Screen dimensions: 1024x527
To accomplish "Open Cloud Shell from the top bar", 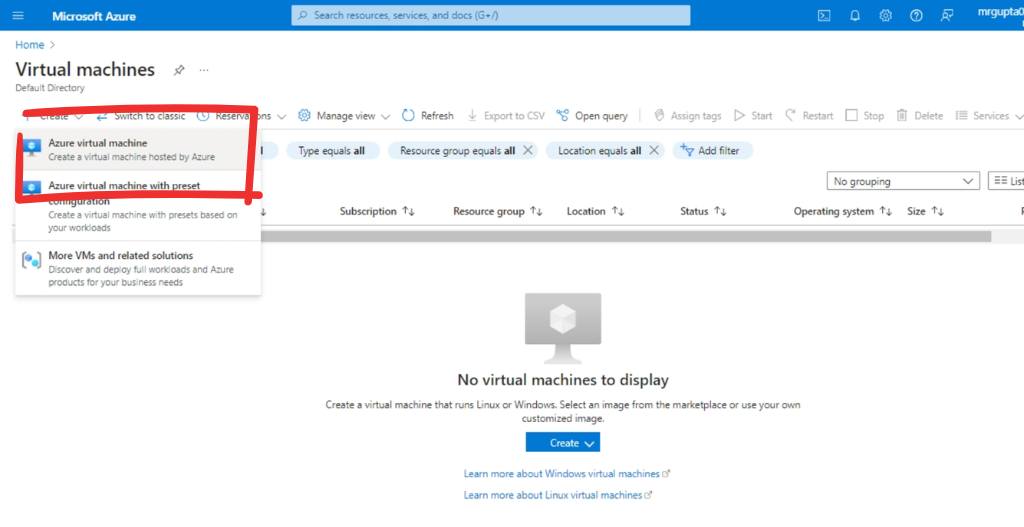I will (x=824, y=15).
